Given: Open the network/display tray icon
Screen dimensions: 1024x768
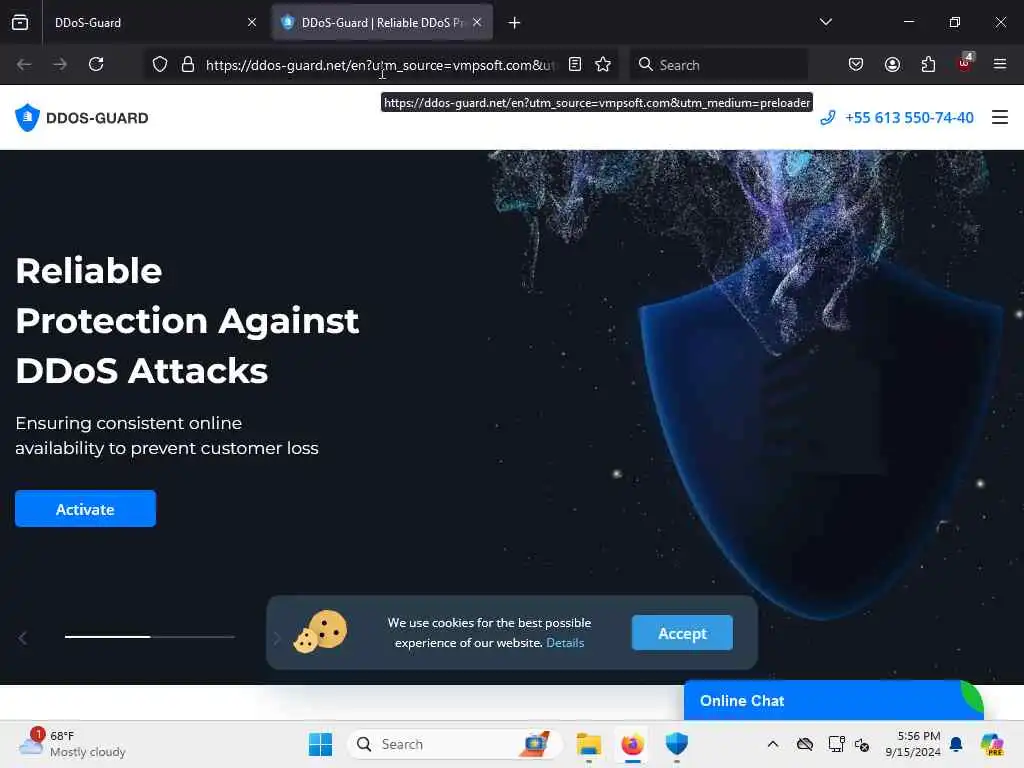Looking at the screenshot, I should coord(837,744).
